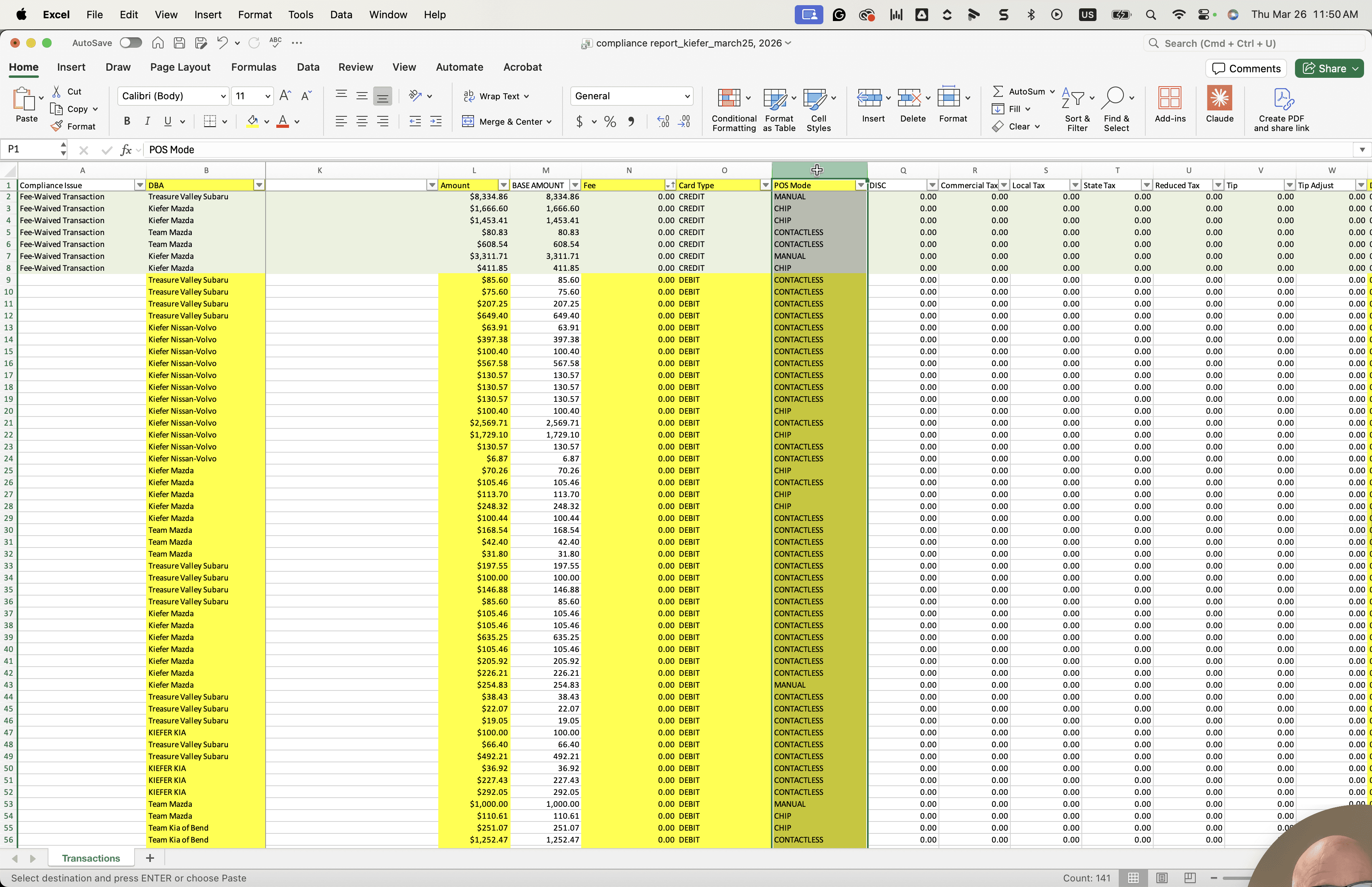Image resolution: width=1372 pixels, height=887 pixels.
Task: Switch to the Page Layout ribbon tab
Action: (x=180, y=67)
